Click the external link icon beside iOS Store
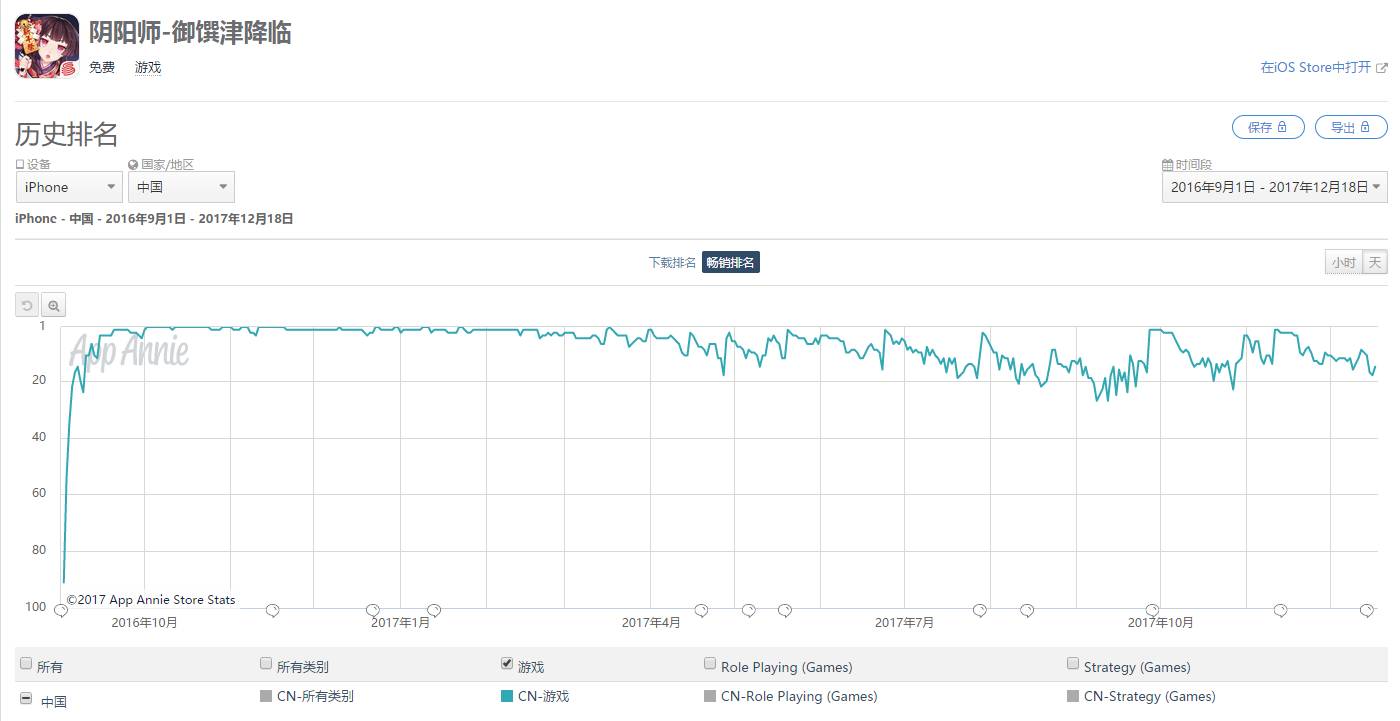Screen dimensions: 1400x721 coord(1382,68)
